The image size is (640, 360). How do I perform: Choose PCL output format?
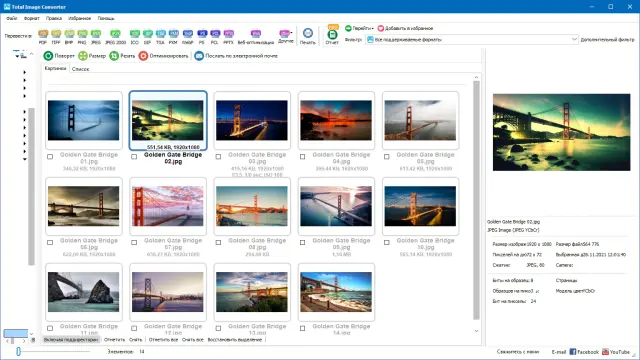[x=215, y=36]
